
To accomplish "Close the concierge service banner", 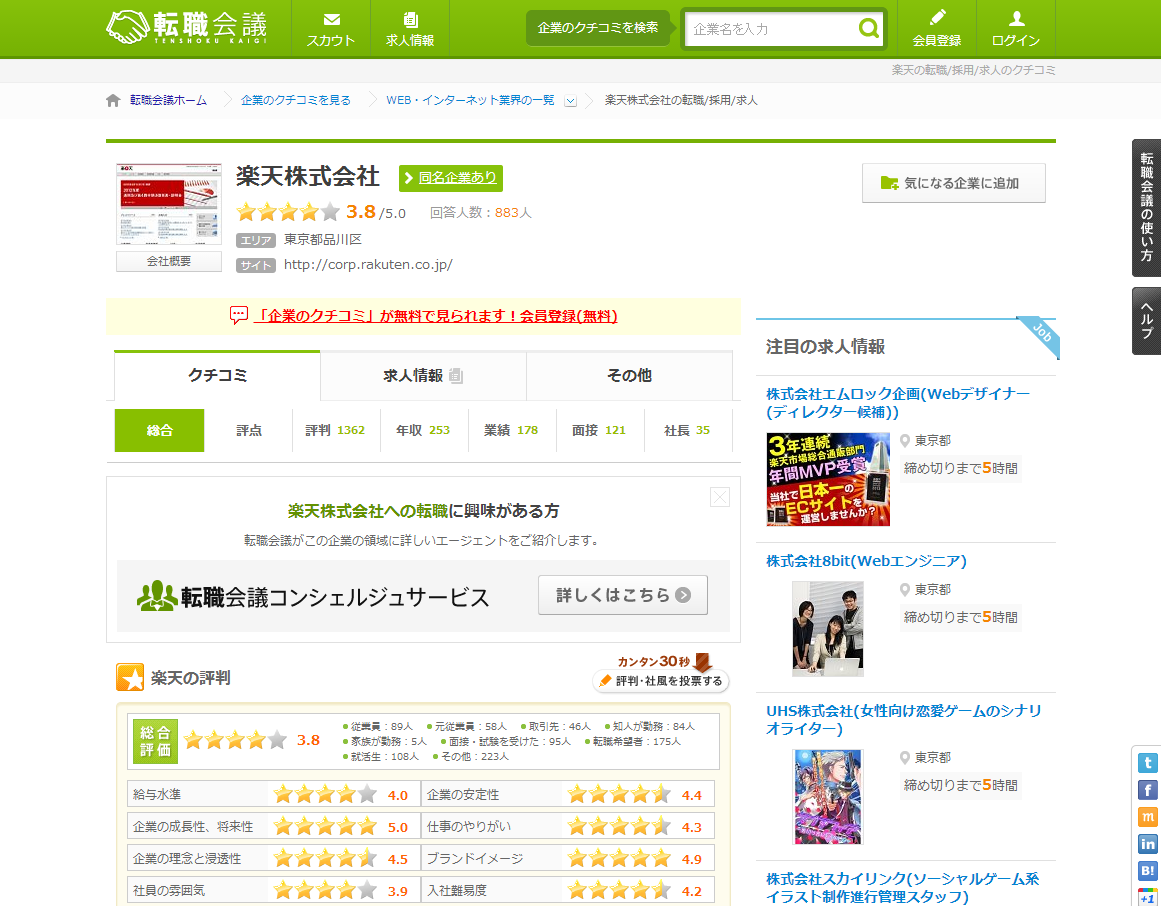I will 720,497.
